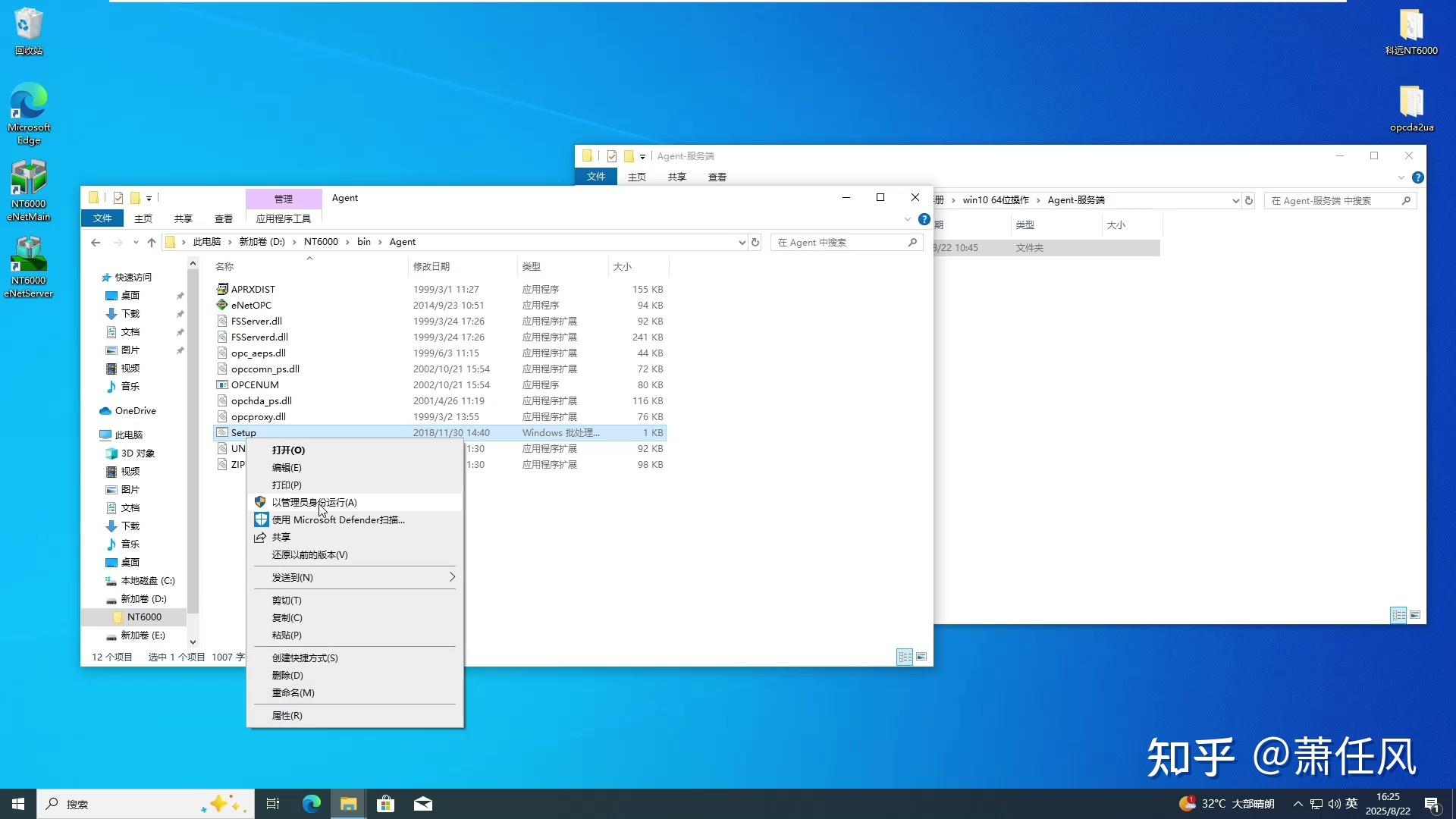Open File Explorer from the taskbar
Screen dimensions: 1456x819
(348, 803)
